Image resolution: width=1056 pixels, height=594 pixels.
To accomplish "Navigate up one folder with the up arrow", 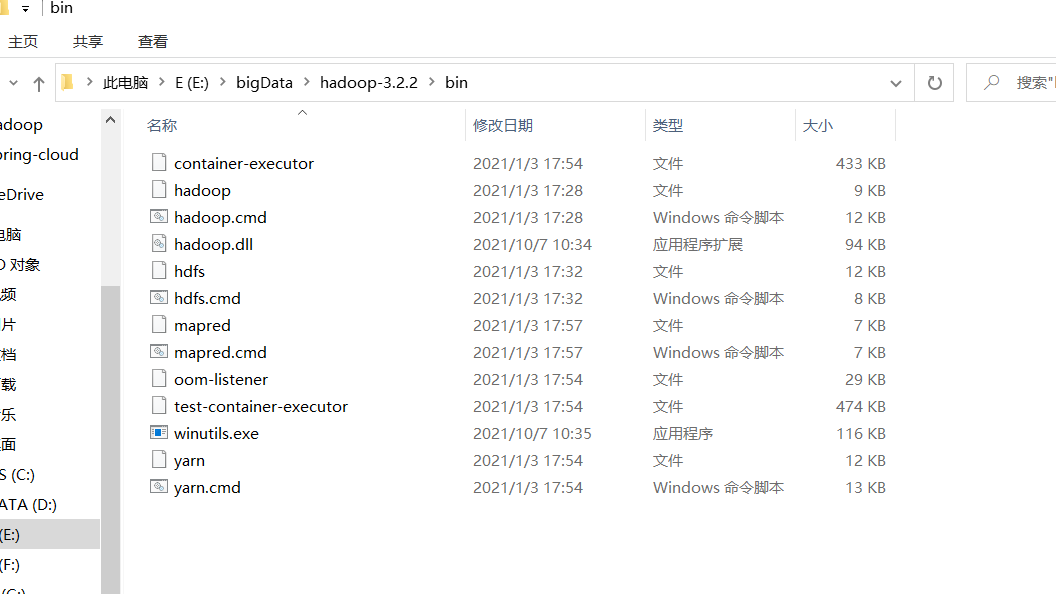I will [x=38, y=82].
